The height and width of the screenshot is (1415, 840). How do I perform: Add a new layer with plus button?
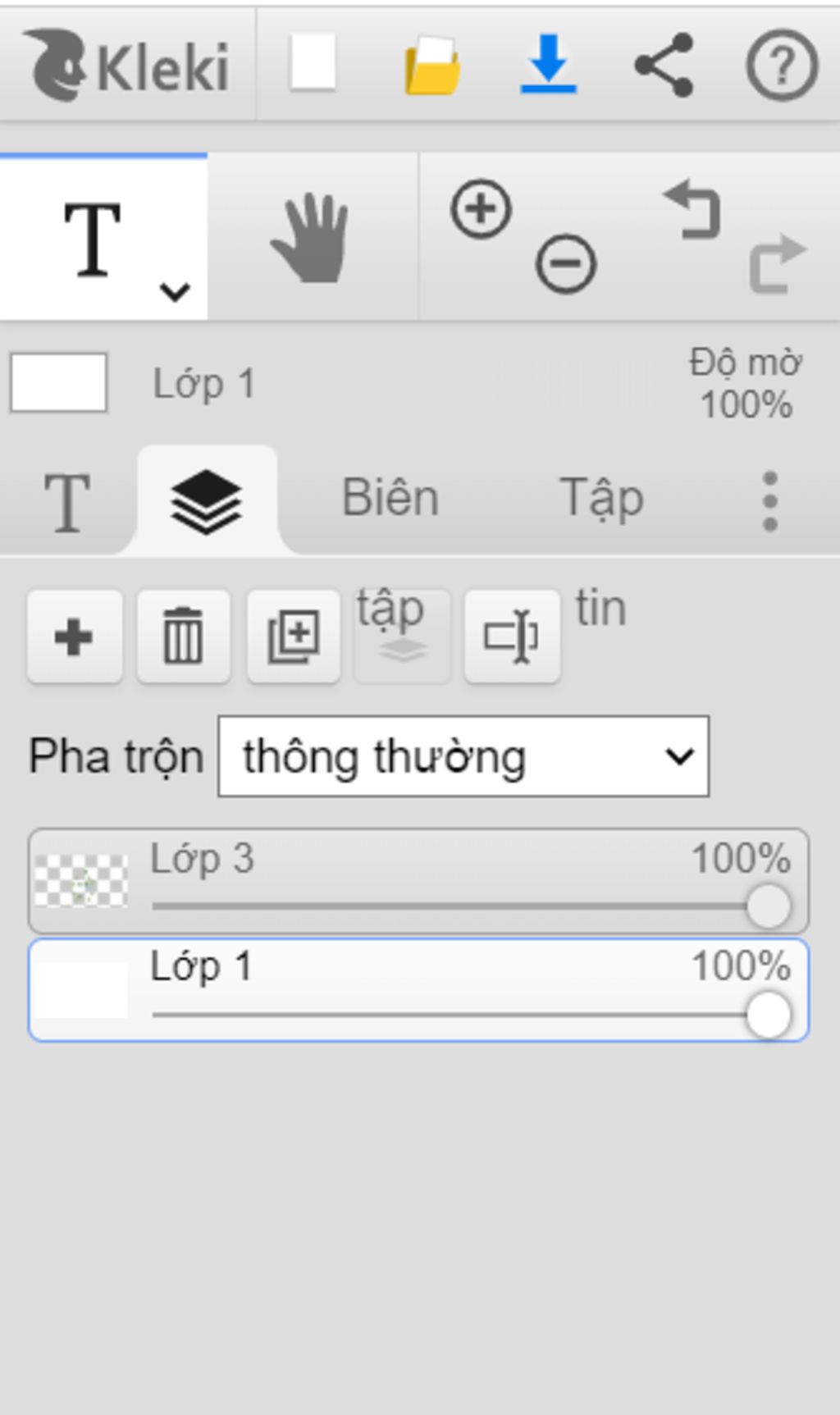(x=74, y=637)
